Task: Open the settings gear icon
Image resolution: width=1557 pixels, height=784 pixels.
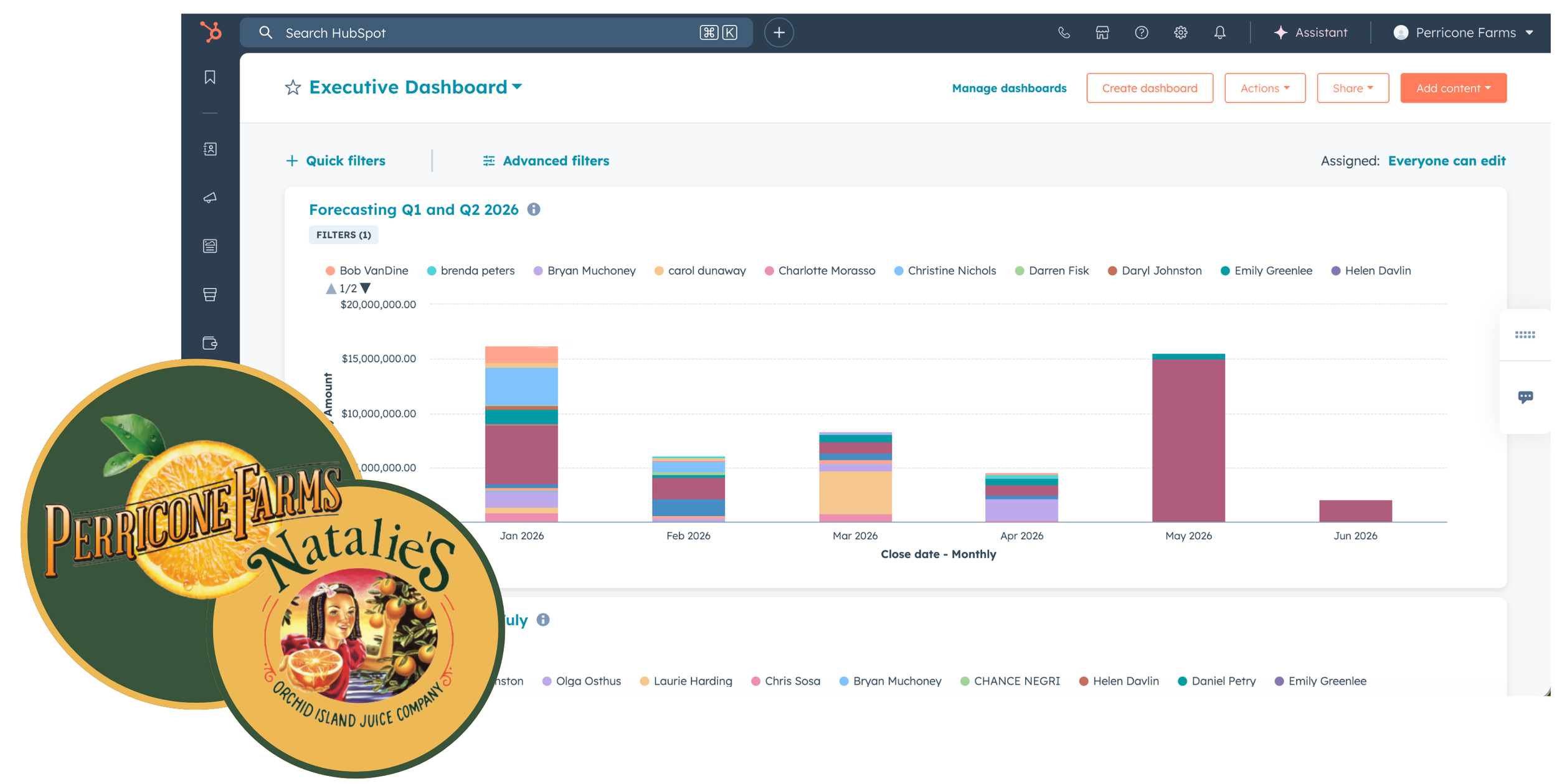Action: (1180, 32)
